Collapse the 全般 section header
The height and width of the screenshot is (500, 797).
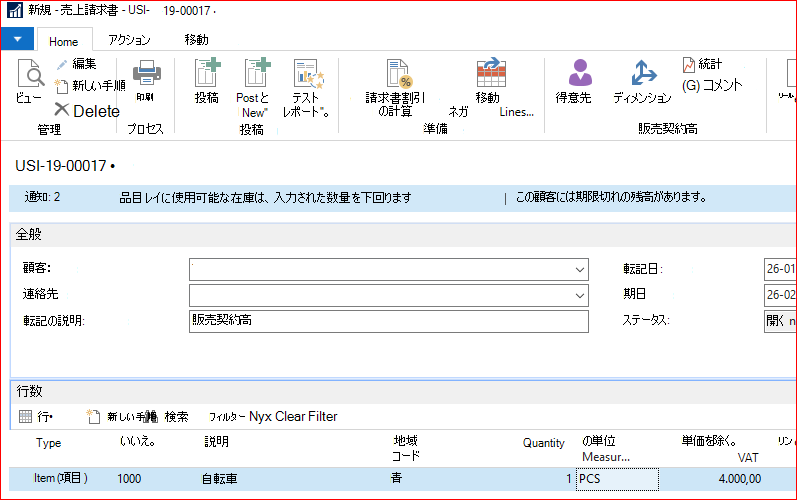404,235
